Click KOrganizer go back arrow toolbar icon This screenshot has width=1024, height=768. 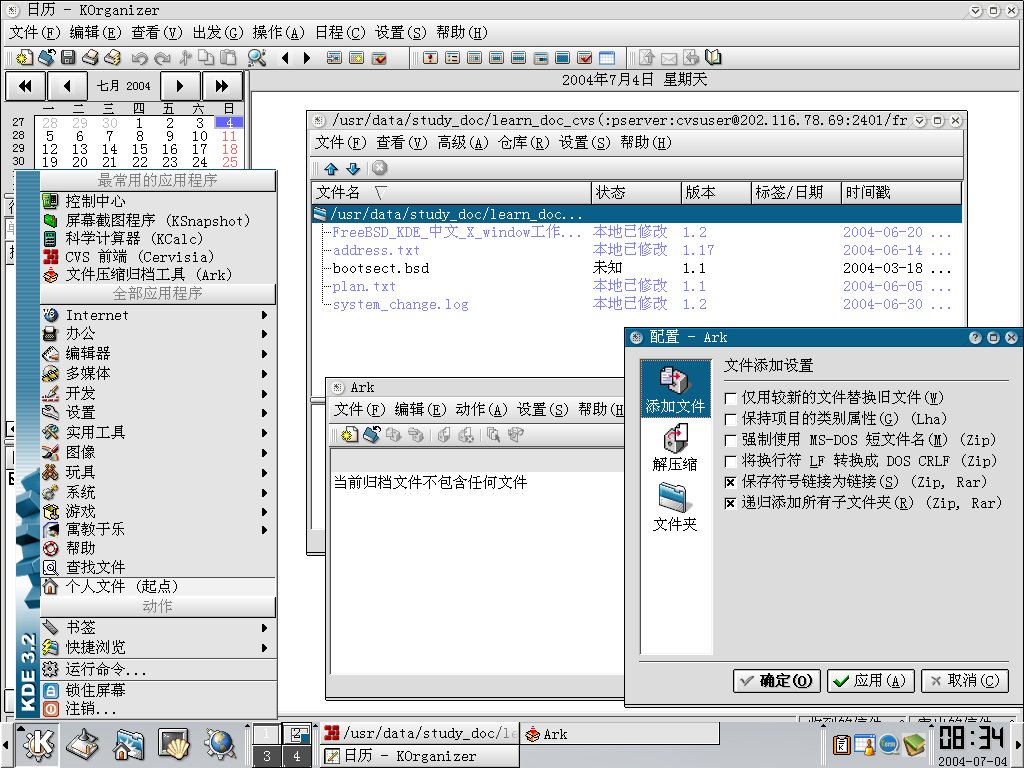point(285,57)
